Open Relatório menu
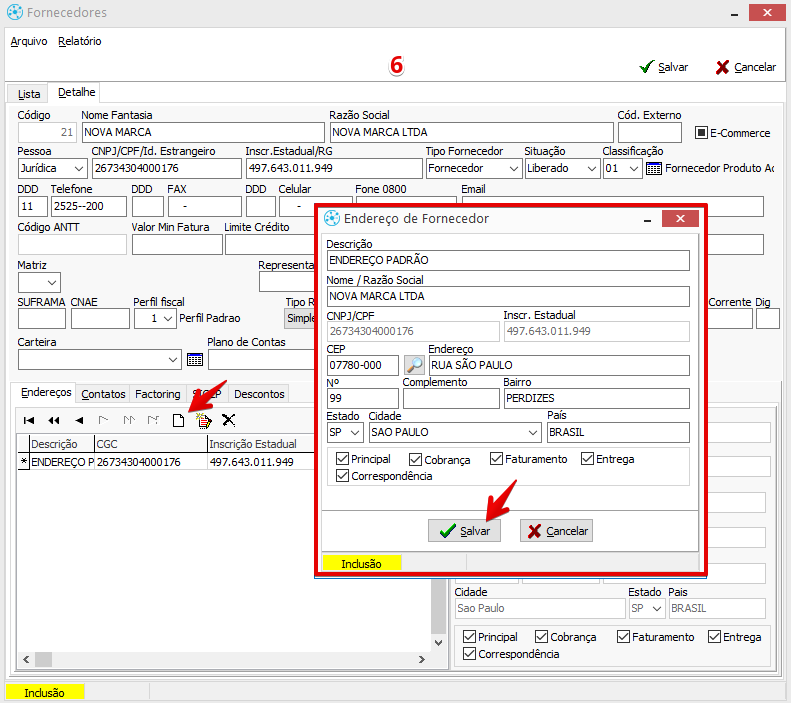The width and height of the screenshot is (791, 703). (x=80, y=41)
